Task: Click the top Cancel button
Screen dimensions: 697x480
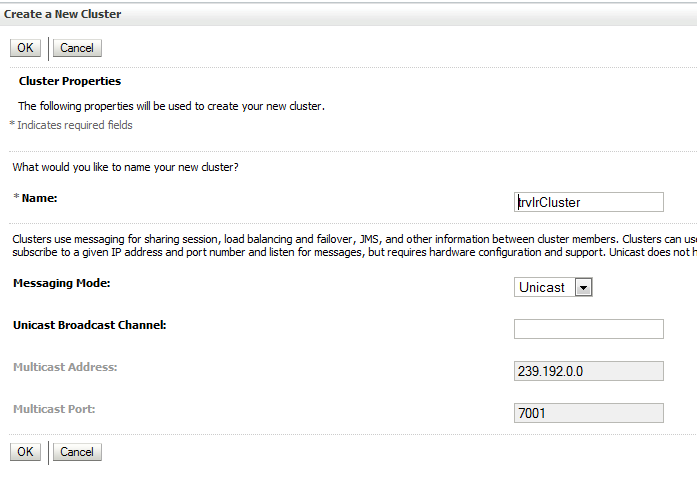Action: (x=77, y=48)
